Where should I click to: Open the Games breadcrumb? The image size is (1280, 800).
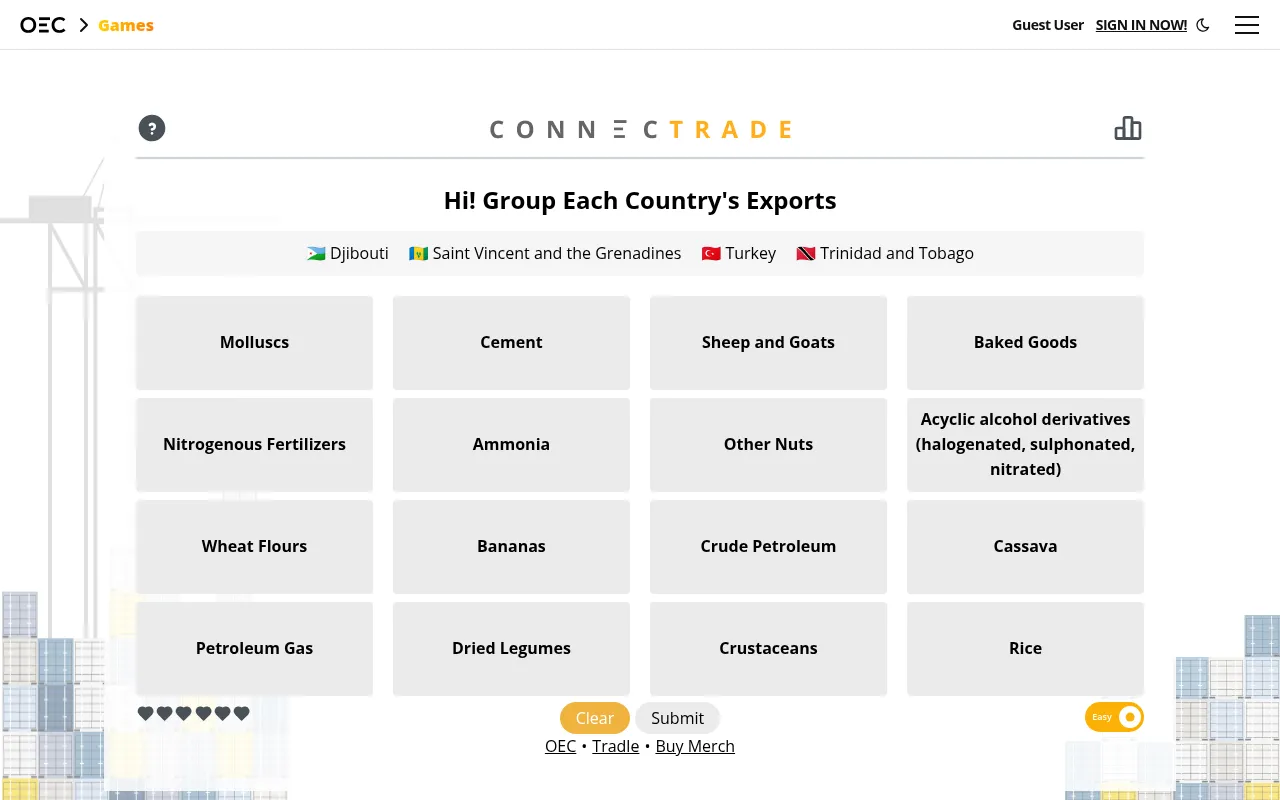coord(126,25)
